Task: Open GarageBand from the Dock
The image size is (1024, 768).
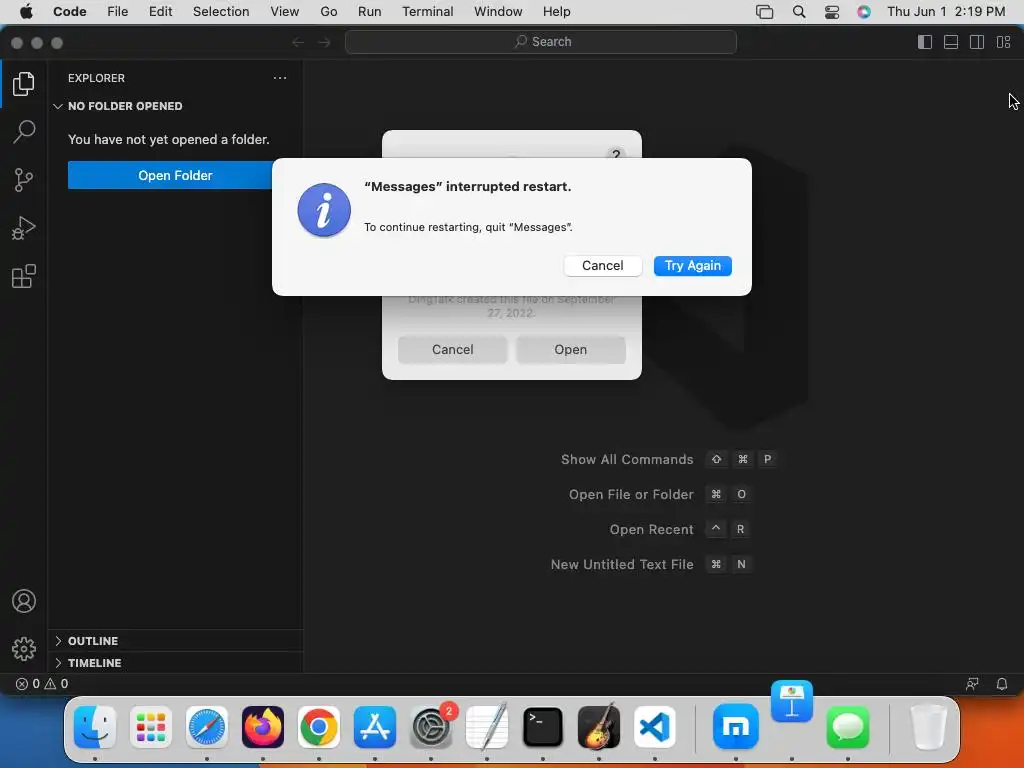Action: click(x=599, y=727)
